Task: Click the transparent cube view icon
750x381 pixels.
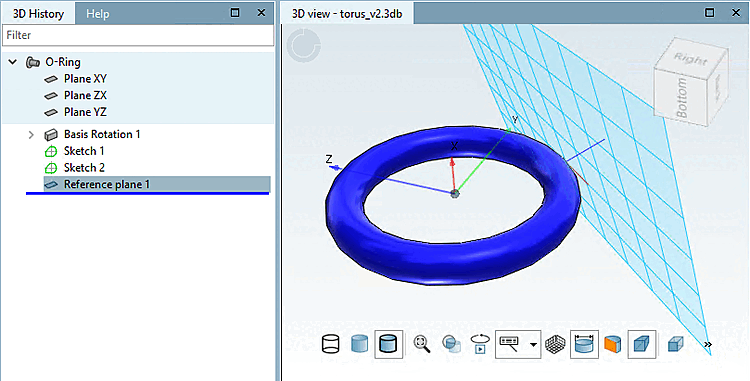Action: (675, 344)
